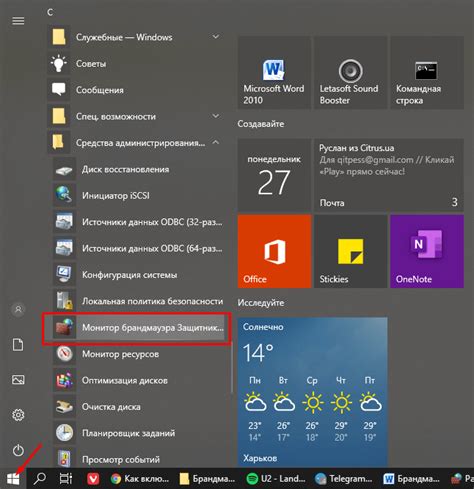The width and height of the screenshot is (474, 489).
Task: Open the Почта mail live tile
Action: coord(389,175)
